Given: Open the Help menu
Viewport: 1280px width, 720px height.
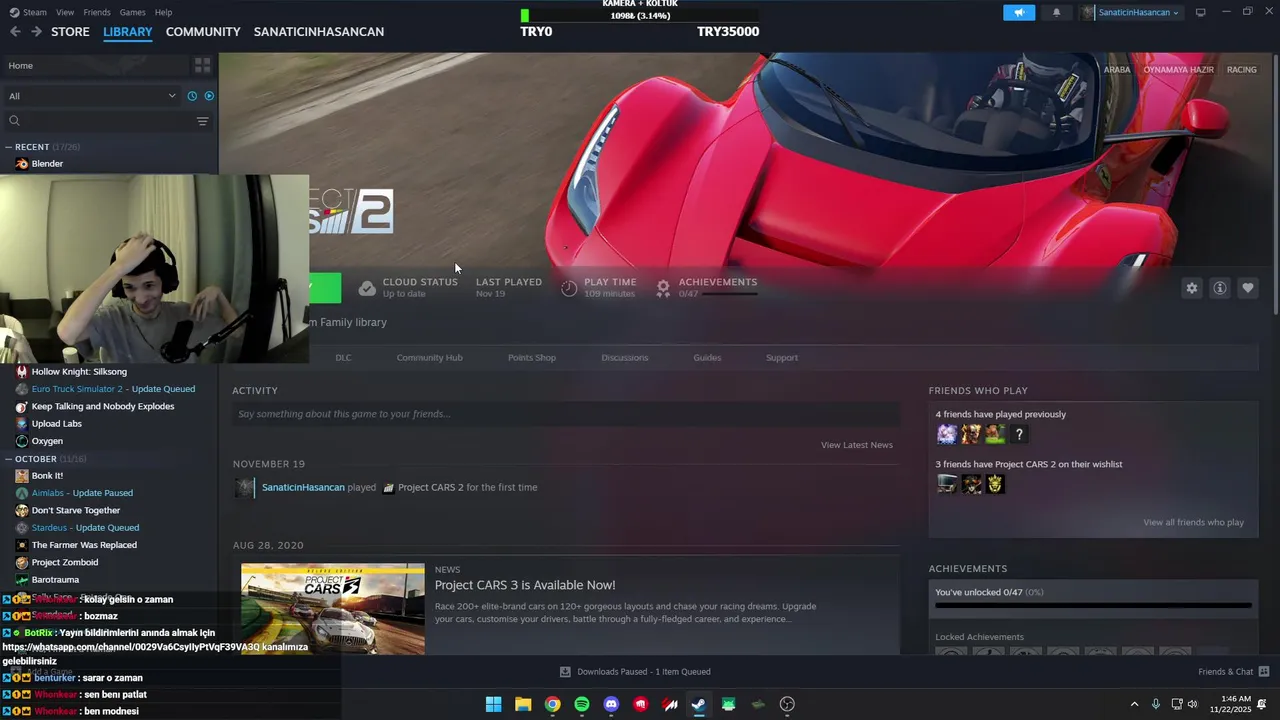Looking at the screenshot, I should pyautogui.click(x=163, y=12).
